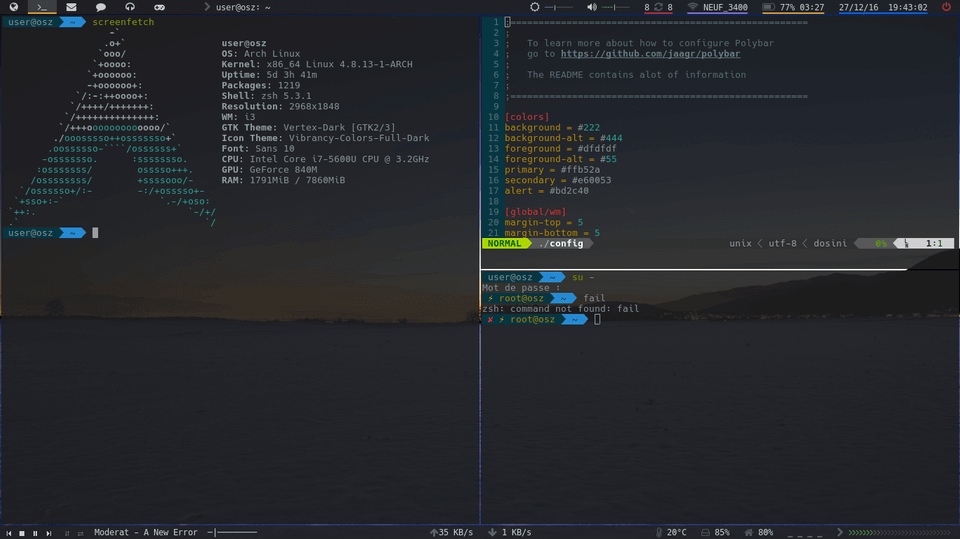Select the terminal workspace icon
This screenshot has width=960, height=539.
(42, 7)
